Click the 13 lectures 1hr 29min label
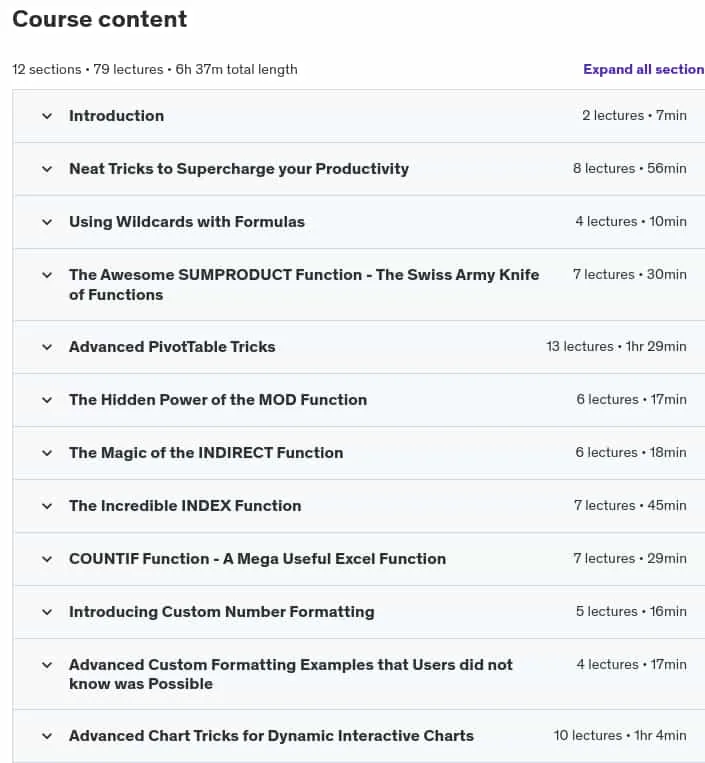This screenshot has height=763, width=705. 616,346
